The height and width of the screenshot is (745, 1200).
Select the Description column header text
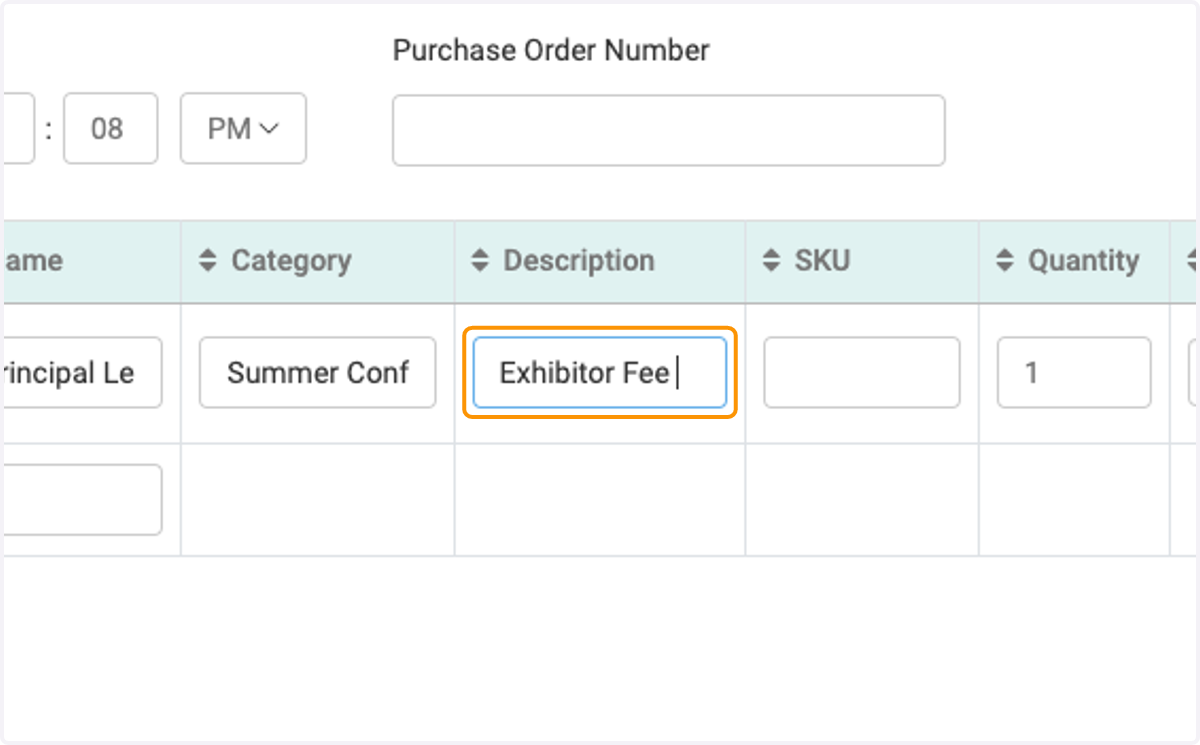click(578, 261)
